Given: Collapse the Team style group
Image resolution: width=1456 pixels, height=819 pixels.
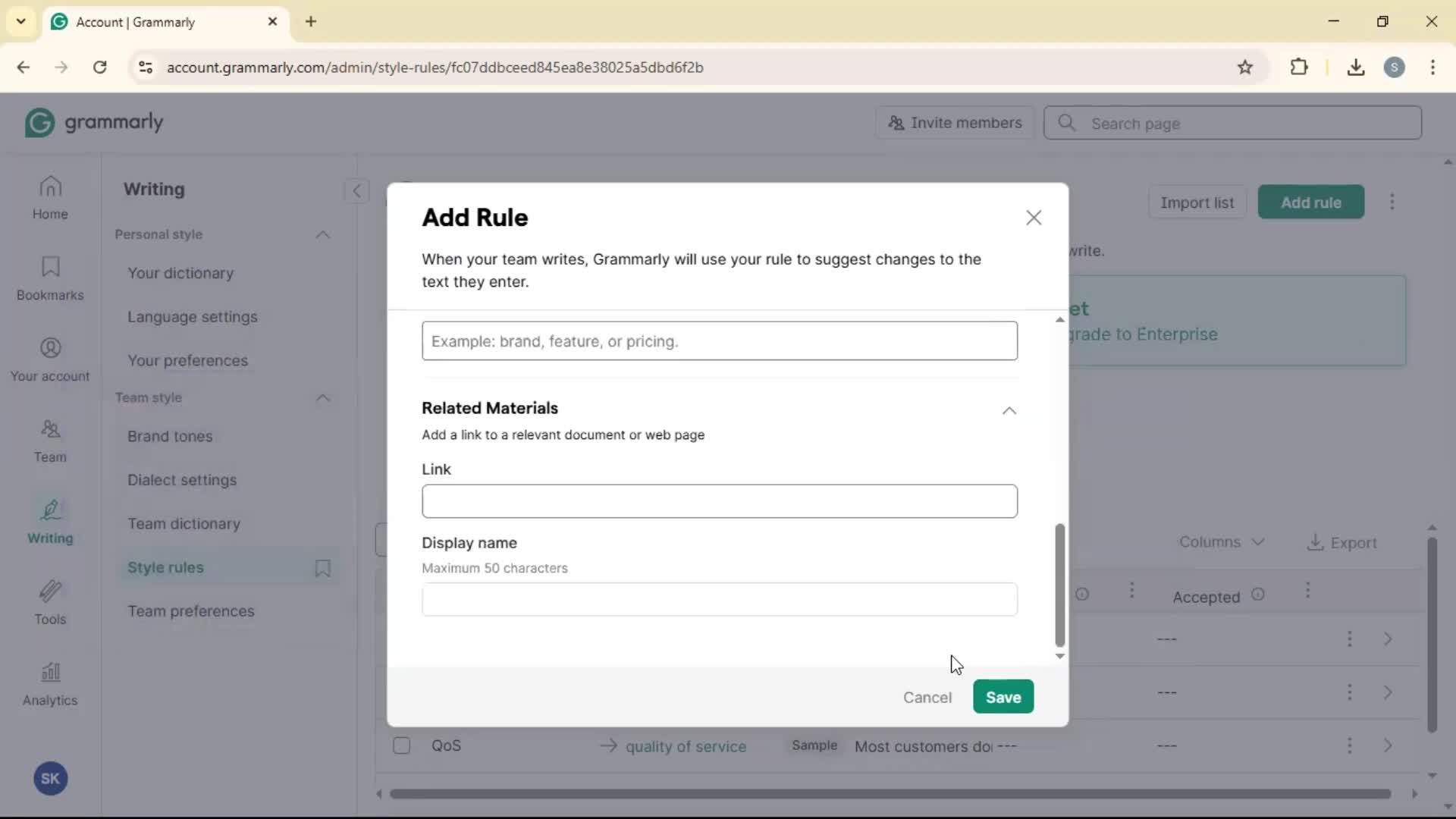Looking at the screenshot, I should (x=323, y=397).
